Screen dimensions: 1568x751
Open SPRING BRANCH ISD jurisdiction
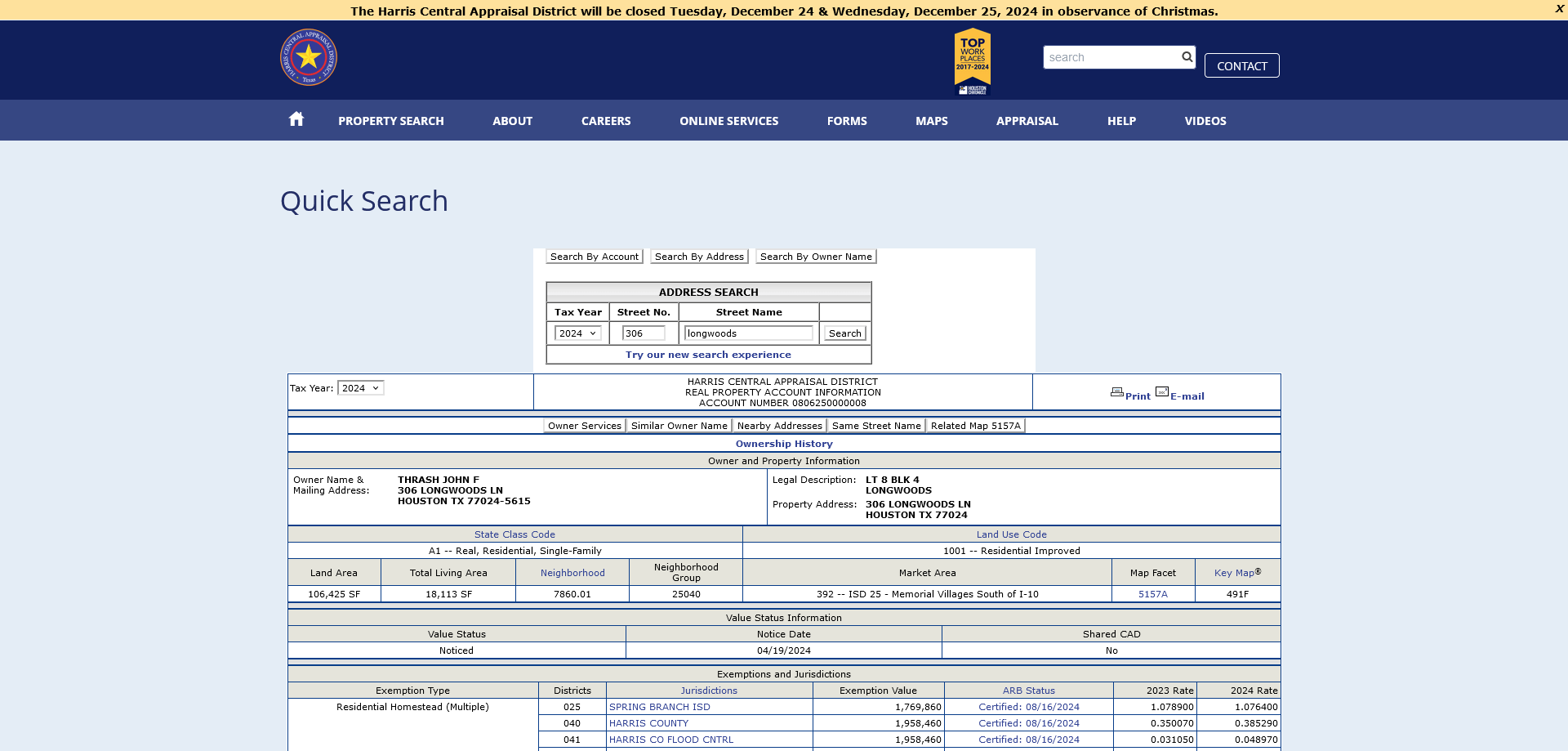click(659, 707)
